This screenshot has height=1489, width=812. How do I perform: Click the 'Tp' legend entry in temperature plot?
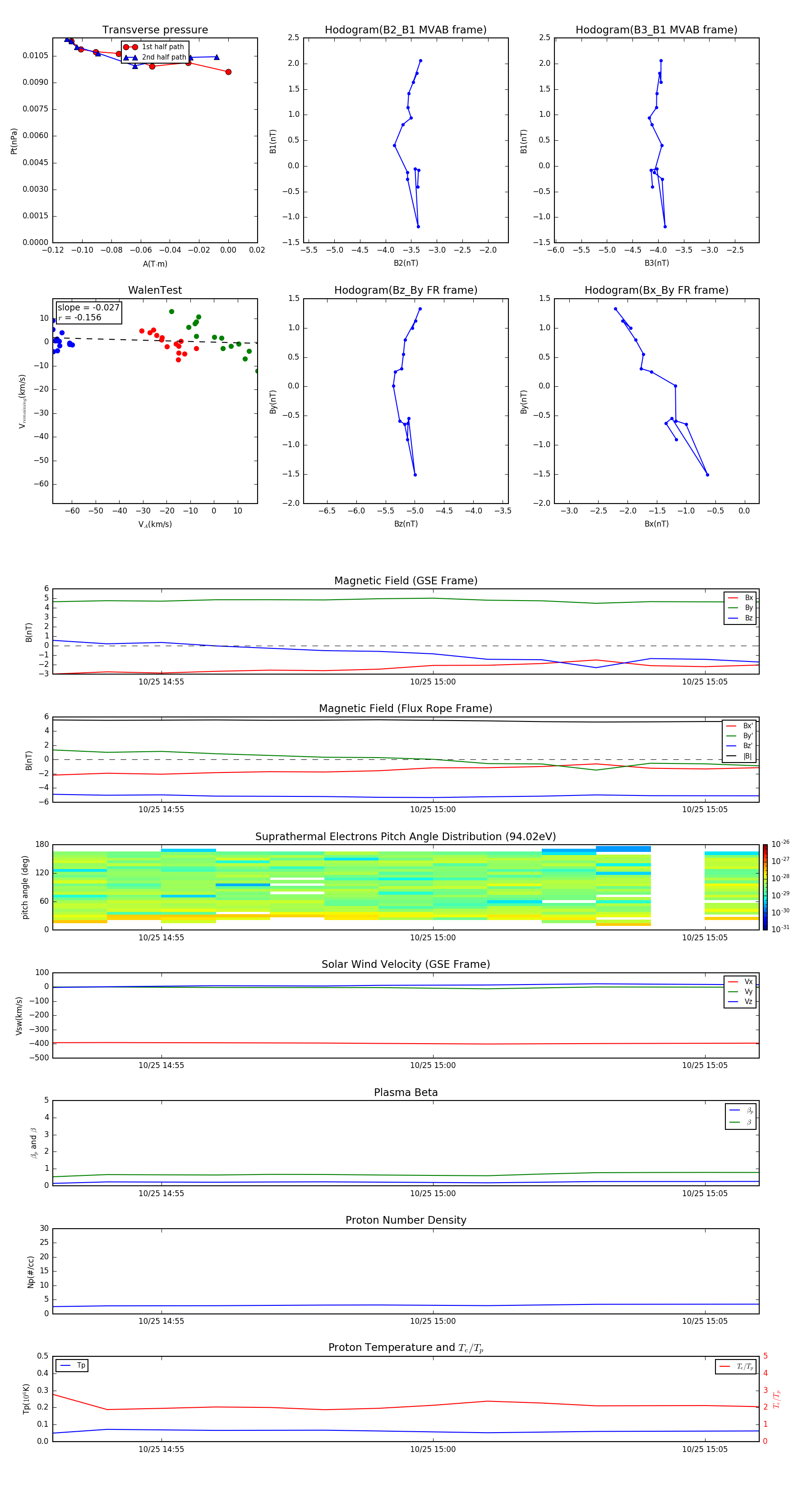[72, 1365]
